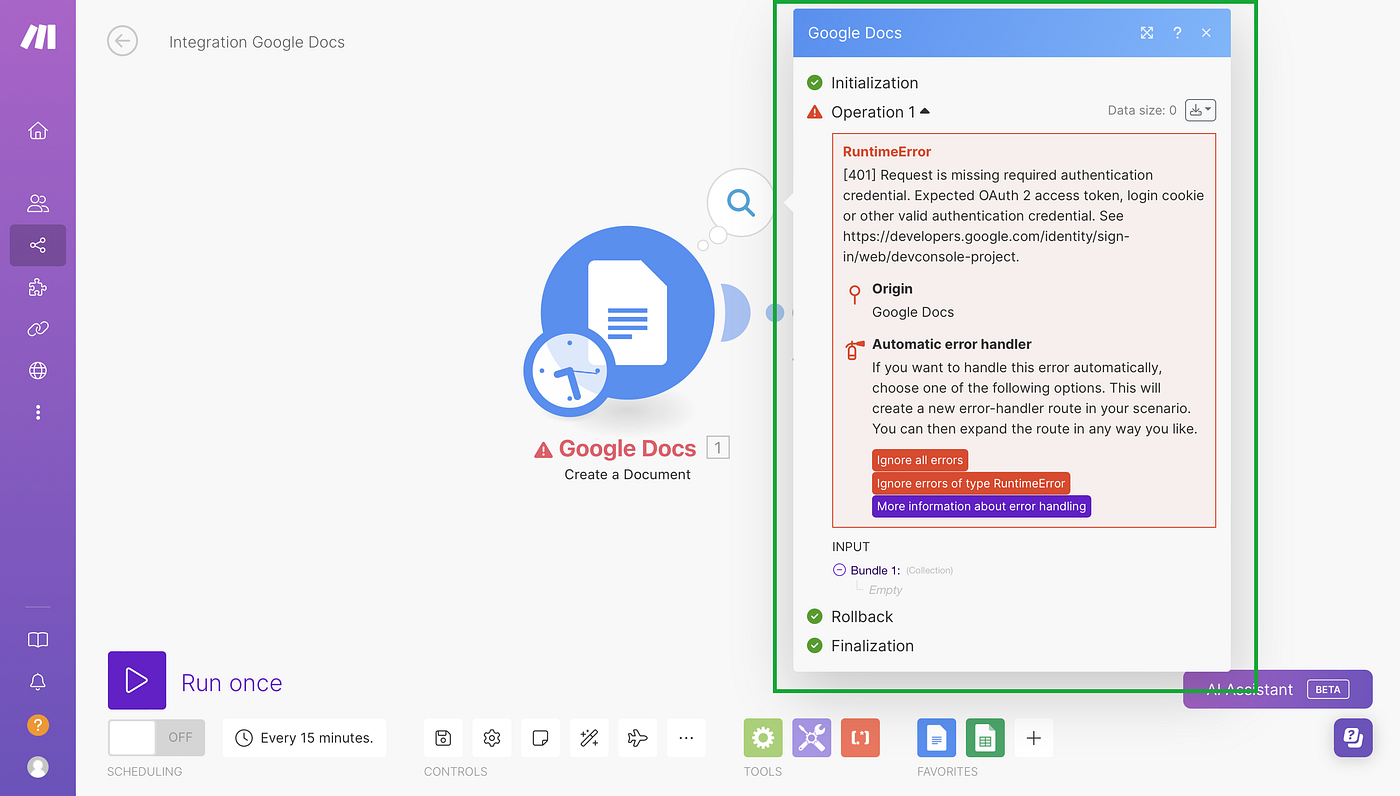This screenshot has width=1400, height=796.
Task: Open the Every 15 minutes schedule
Action: click(305, 738)
